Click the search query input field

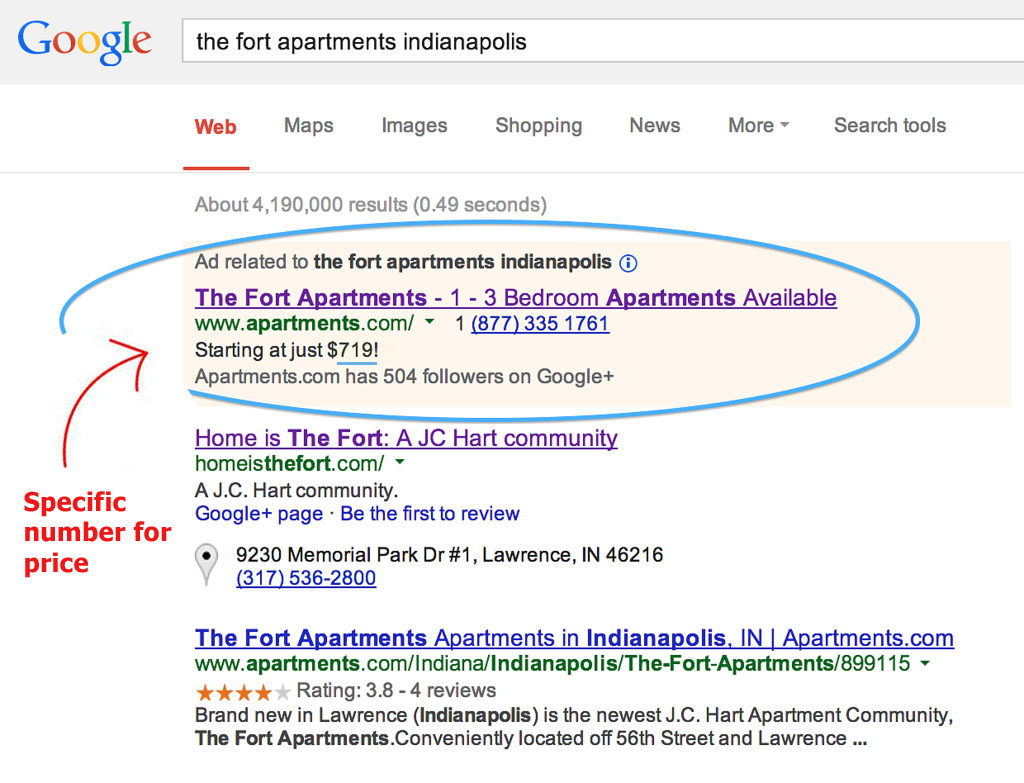click(x=600, y=41)
